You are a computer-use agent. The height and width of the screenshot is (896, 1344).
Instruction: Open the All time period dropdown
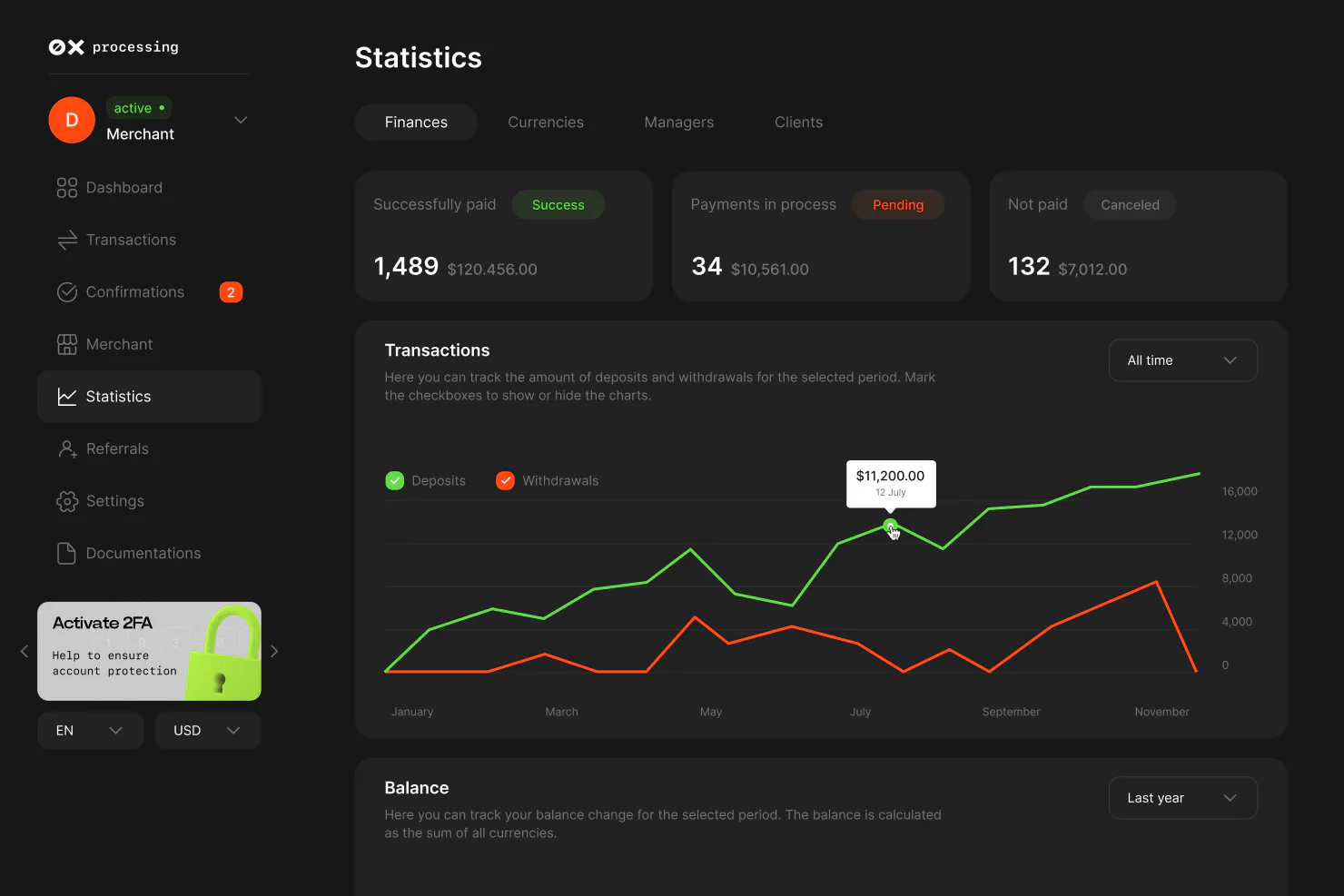[x=1182, y=360]
